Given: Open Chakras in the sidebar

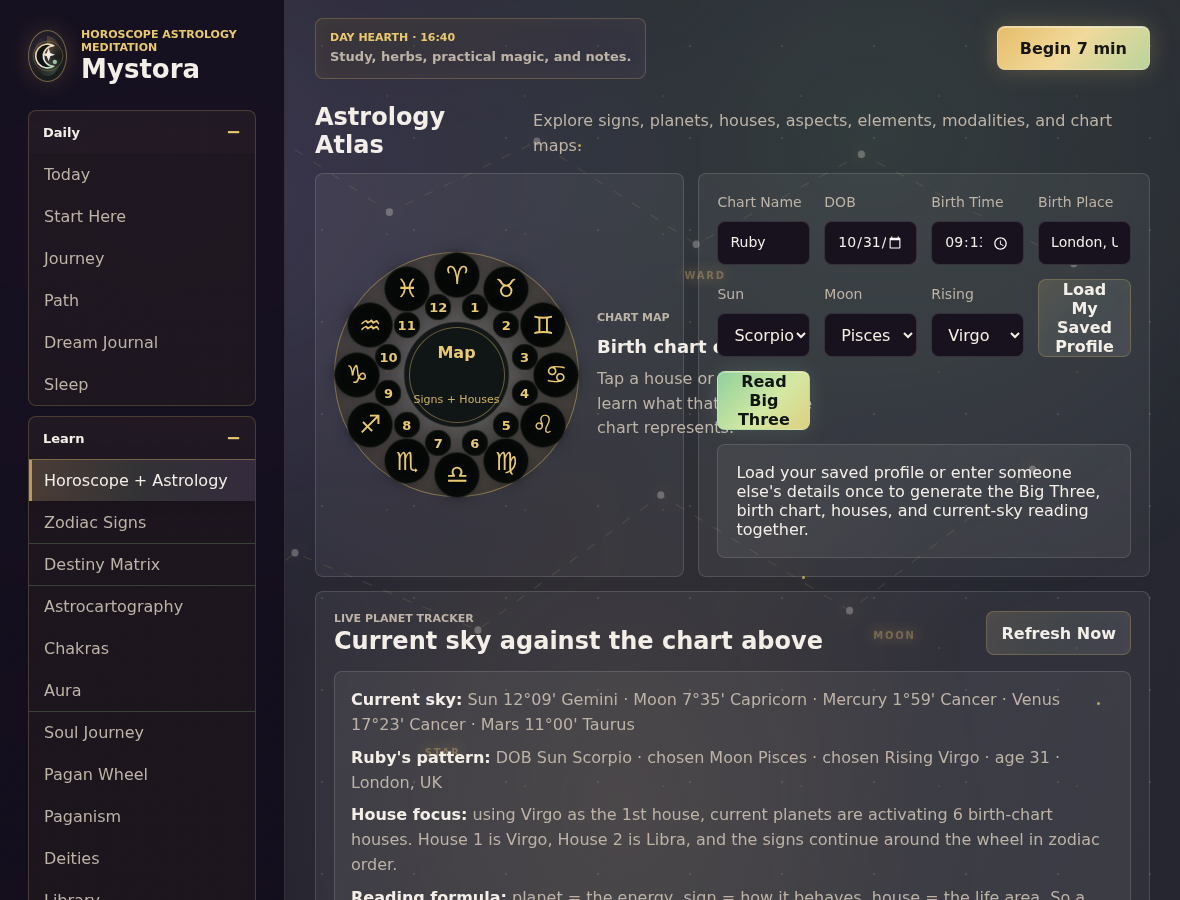Looking at the screenshot, I should (141, 649).
